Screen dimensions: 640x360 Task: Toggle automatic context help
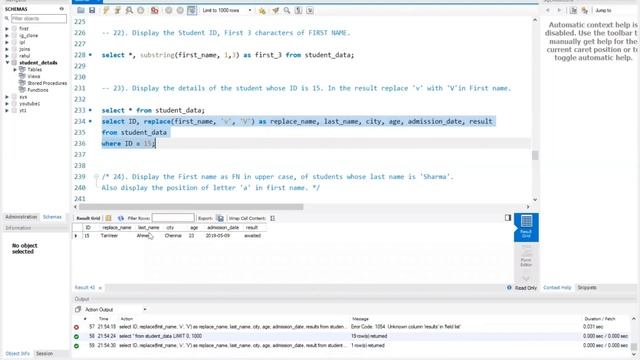click(x=573, y=10)
